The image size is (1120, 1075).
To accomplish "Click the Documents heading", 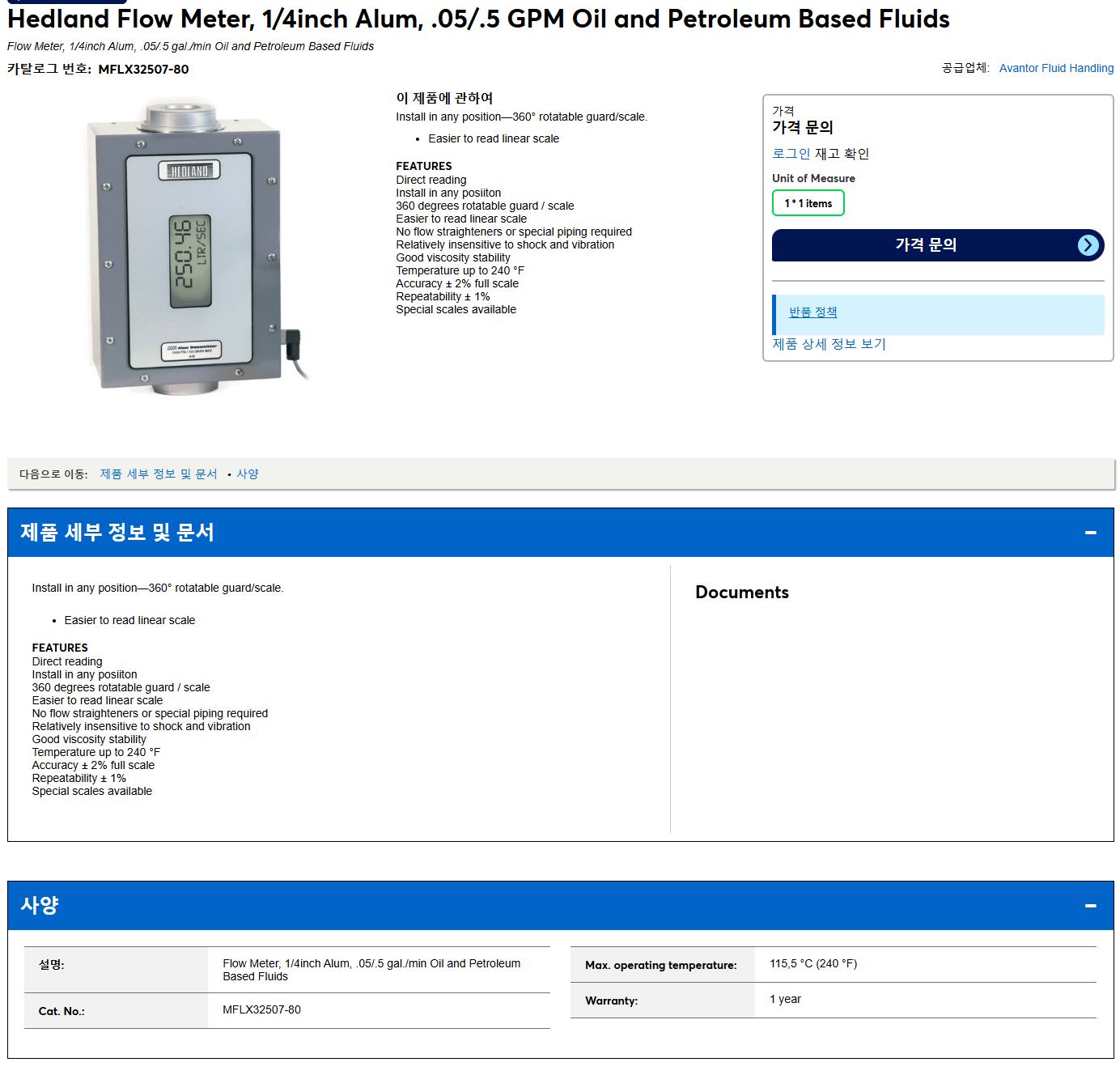I will (742, 593).
